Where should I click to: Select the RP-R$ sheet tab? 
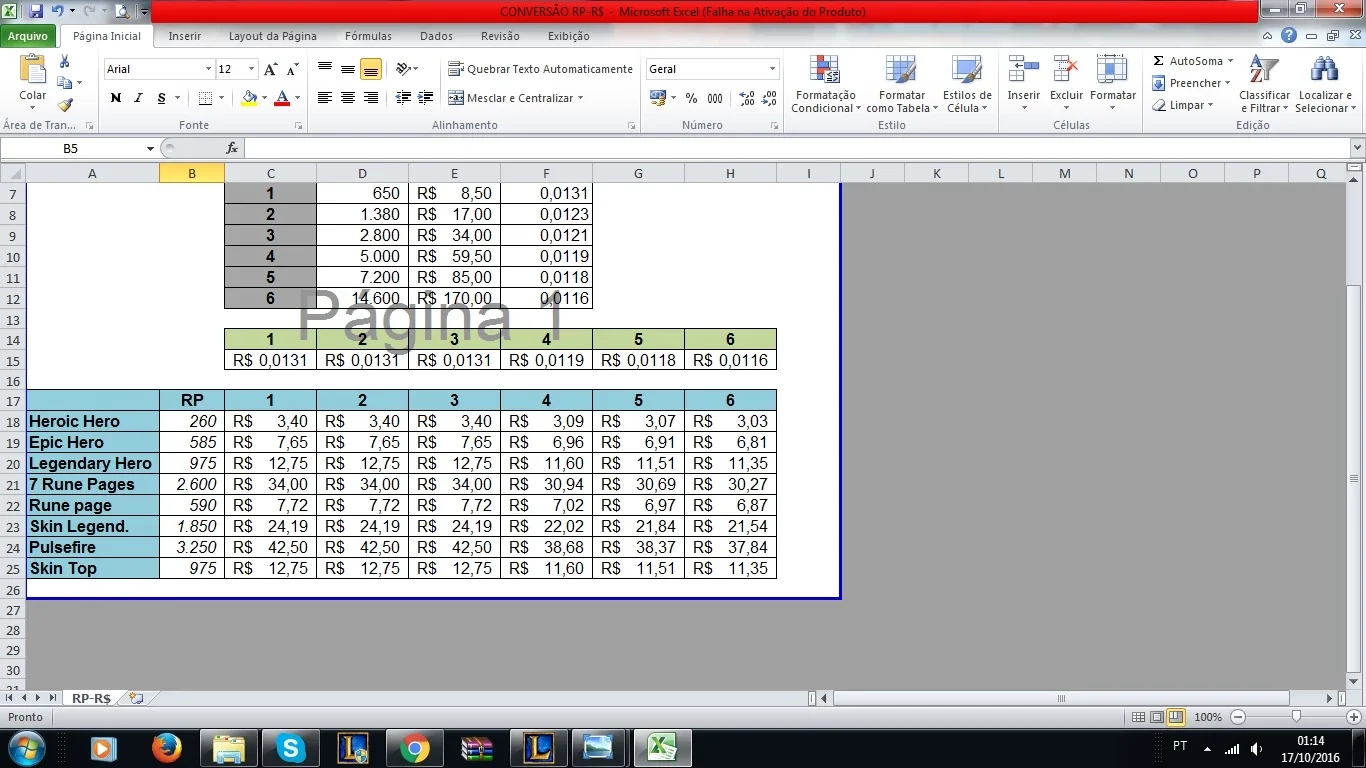pos(91,698)
